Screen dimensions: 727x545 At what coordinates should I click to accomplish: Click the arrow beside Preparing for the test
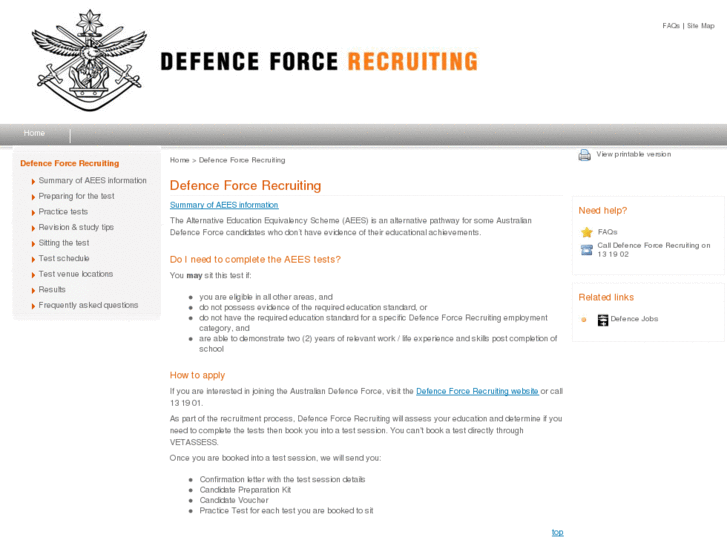[33, 197]
